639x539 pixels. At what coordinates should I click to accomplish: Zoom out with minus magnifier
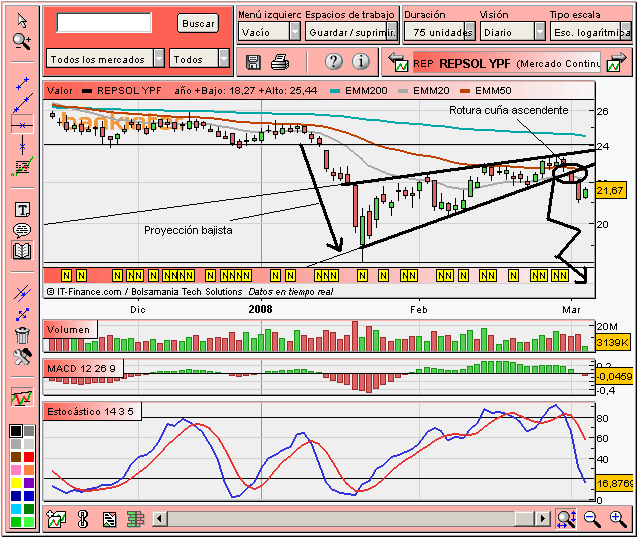click(x=592, y=519)
